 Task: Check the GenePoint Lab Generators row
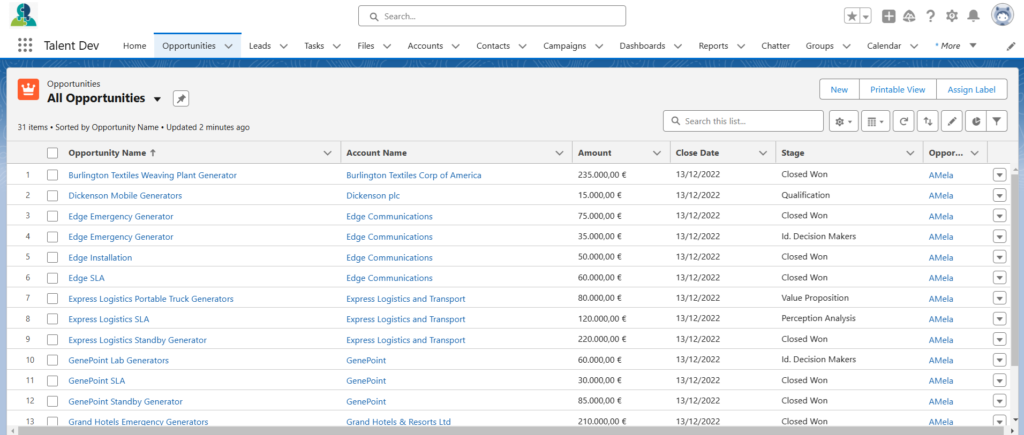[52, 360]
